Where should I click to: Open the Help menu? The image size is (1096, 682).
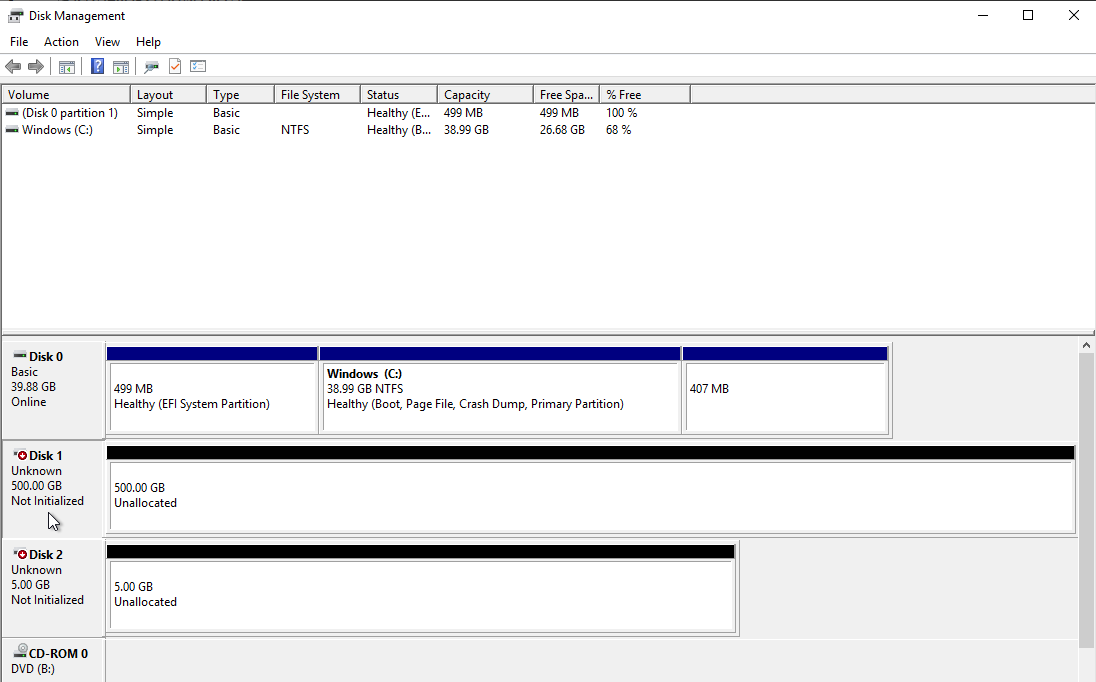click(148, 42)
